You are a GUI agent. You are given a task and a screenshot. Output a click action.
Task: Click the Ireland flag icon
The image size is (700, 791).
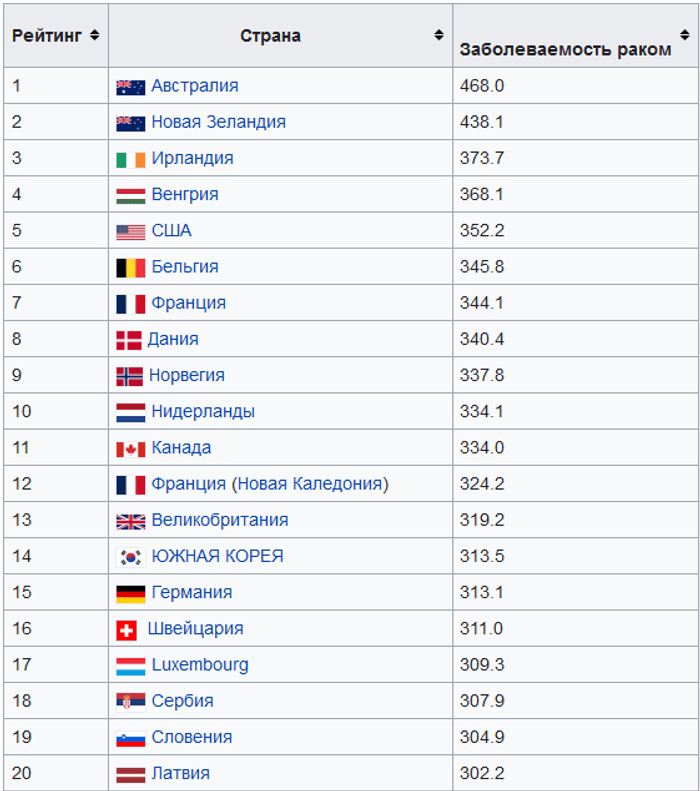pos(130,159)
